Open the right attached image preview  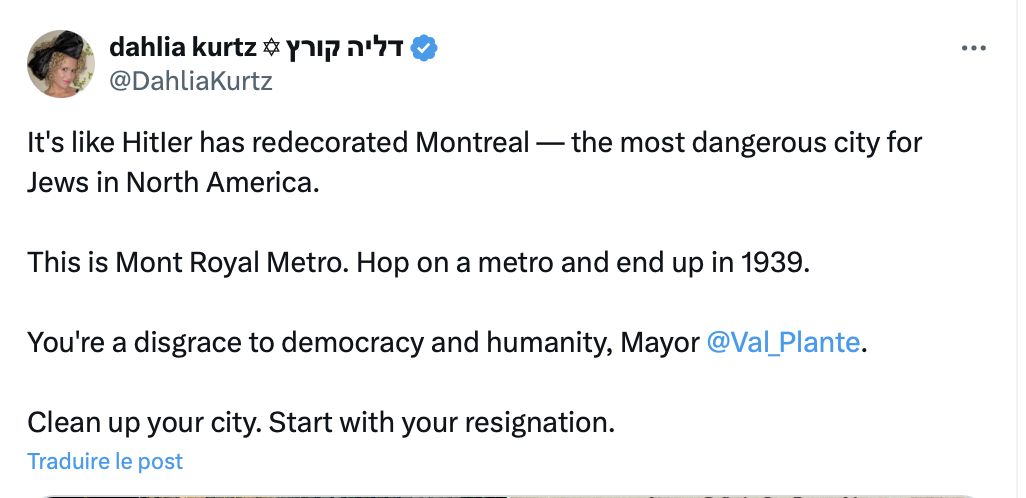pyautogui.click(x=743, y=497)
